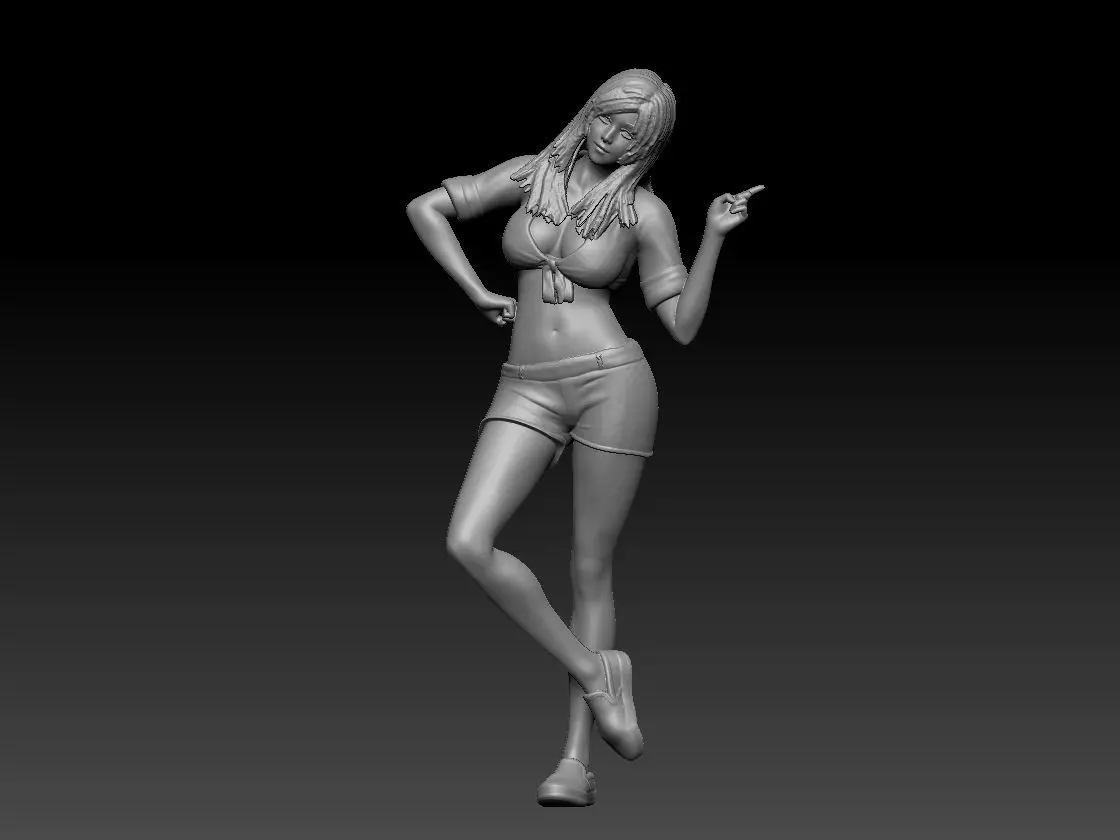Click the figure's raised slip-on shoe
The height and width of the screenshot is (840, 1120).
(x=615, y=704)
